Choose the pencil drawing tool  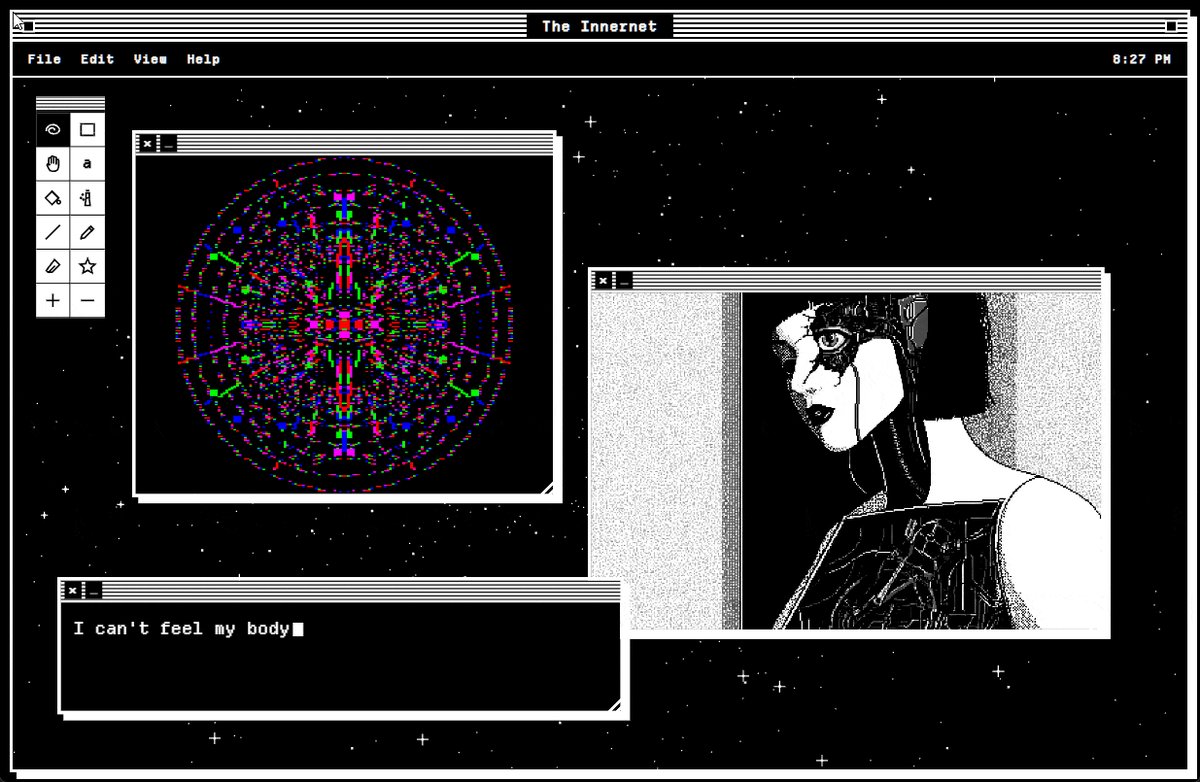88,232
